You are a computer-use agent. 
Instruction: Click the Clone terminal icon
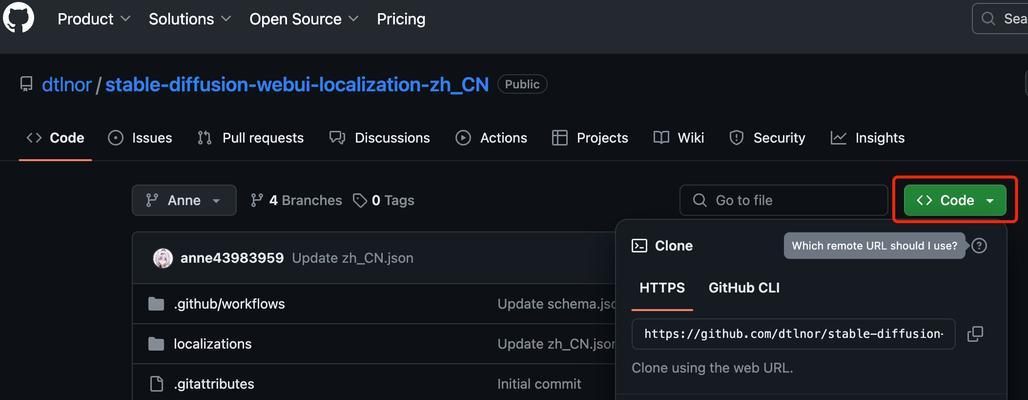[639, 246]
